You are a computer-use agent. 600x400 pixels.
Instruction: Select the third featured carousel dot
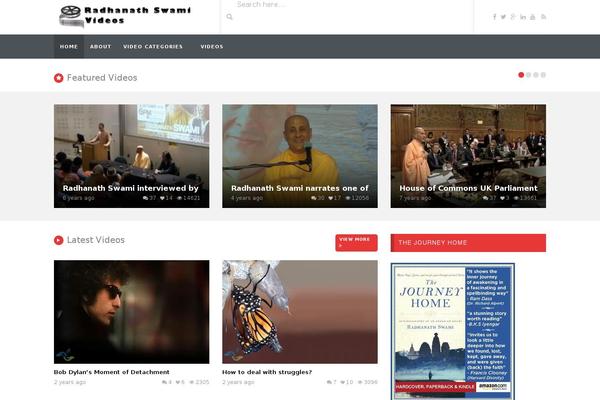point(536,75)
